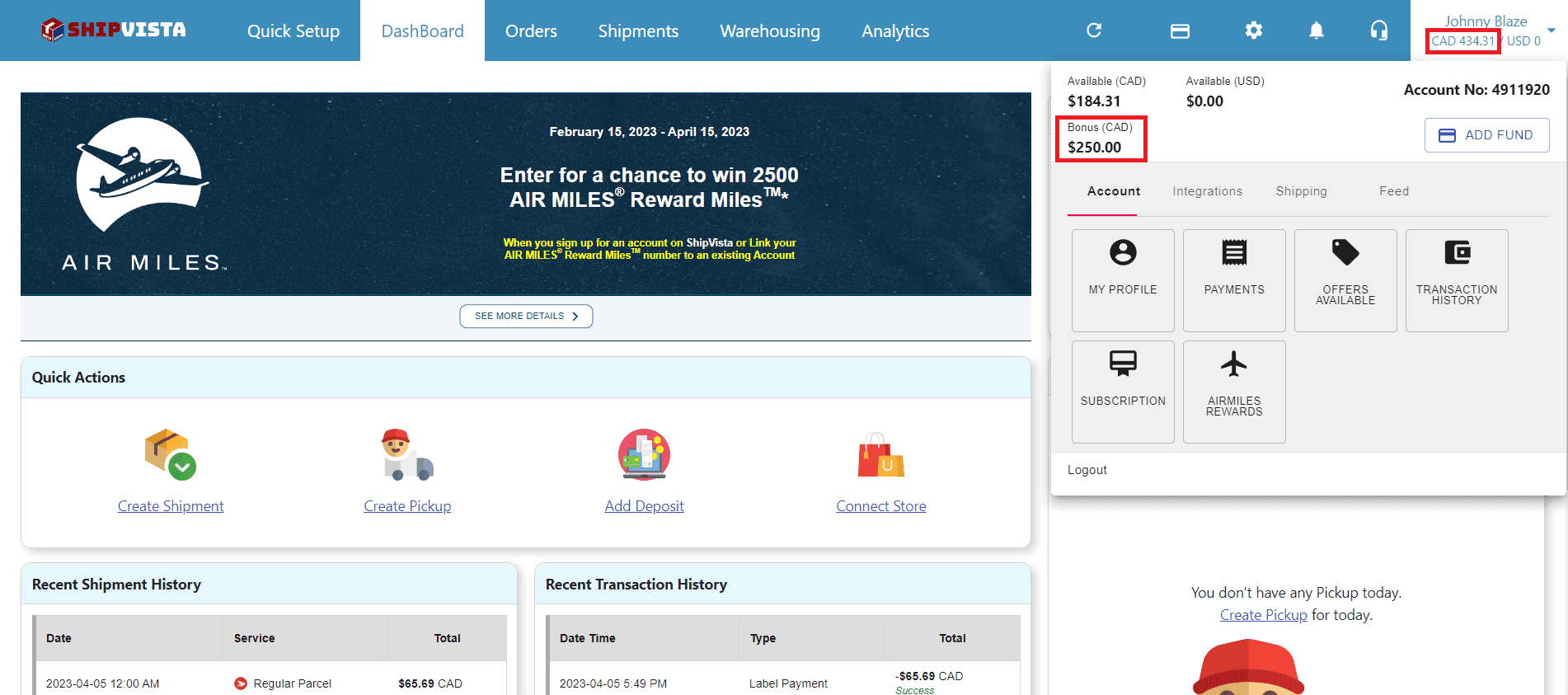
Task: Switch to the Feed tab
Action: [1394, 191]
